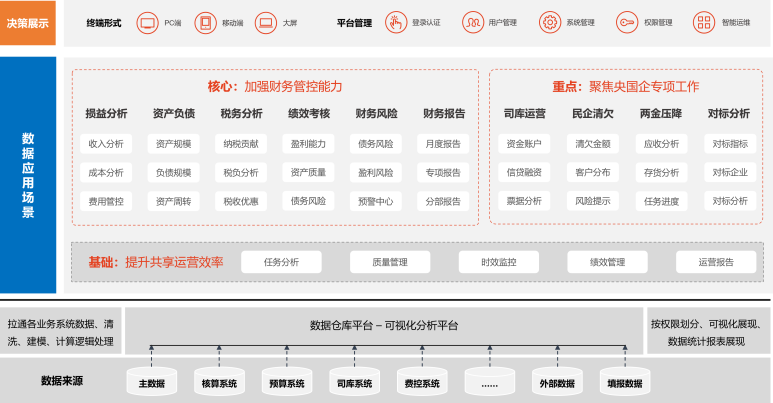Select the 决策展示 side tab
Image resolution: width=773 pixels, height=403 pixels.
(29, 22)
